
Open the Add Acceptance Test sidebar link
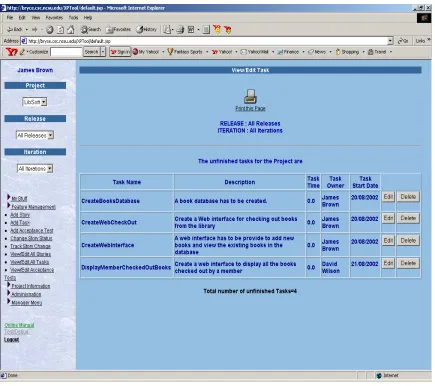pyautogui.click(x=32, y=230)
